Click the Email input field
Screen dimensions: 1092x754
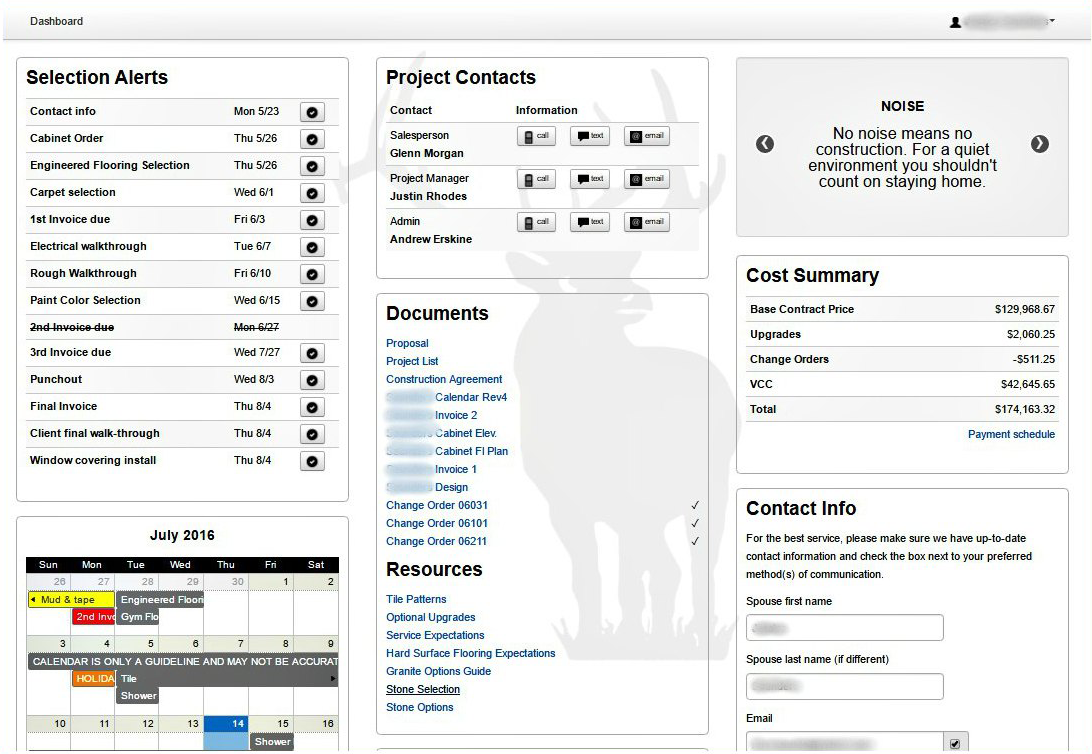pyautogui.click(x=845, y=741)
